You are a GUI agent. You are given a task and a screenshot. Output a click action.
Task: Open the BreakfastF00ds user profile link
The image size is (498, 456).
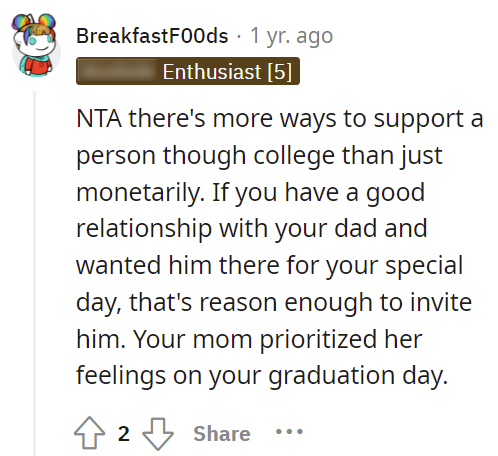tap(152, 36)
